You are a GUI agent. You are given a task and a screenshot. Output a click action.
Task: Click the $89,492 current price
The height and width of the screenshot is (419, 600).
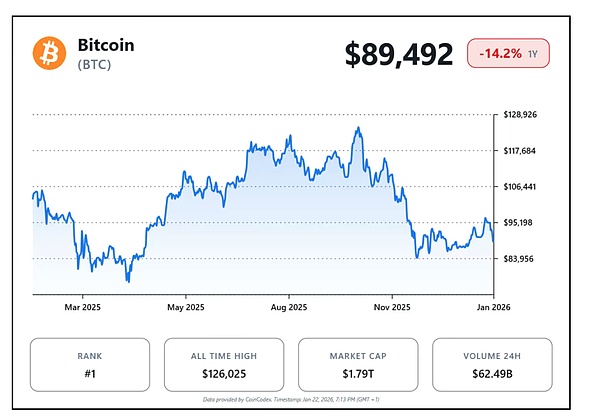tap(399, 54)
